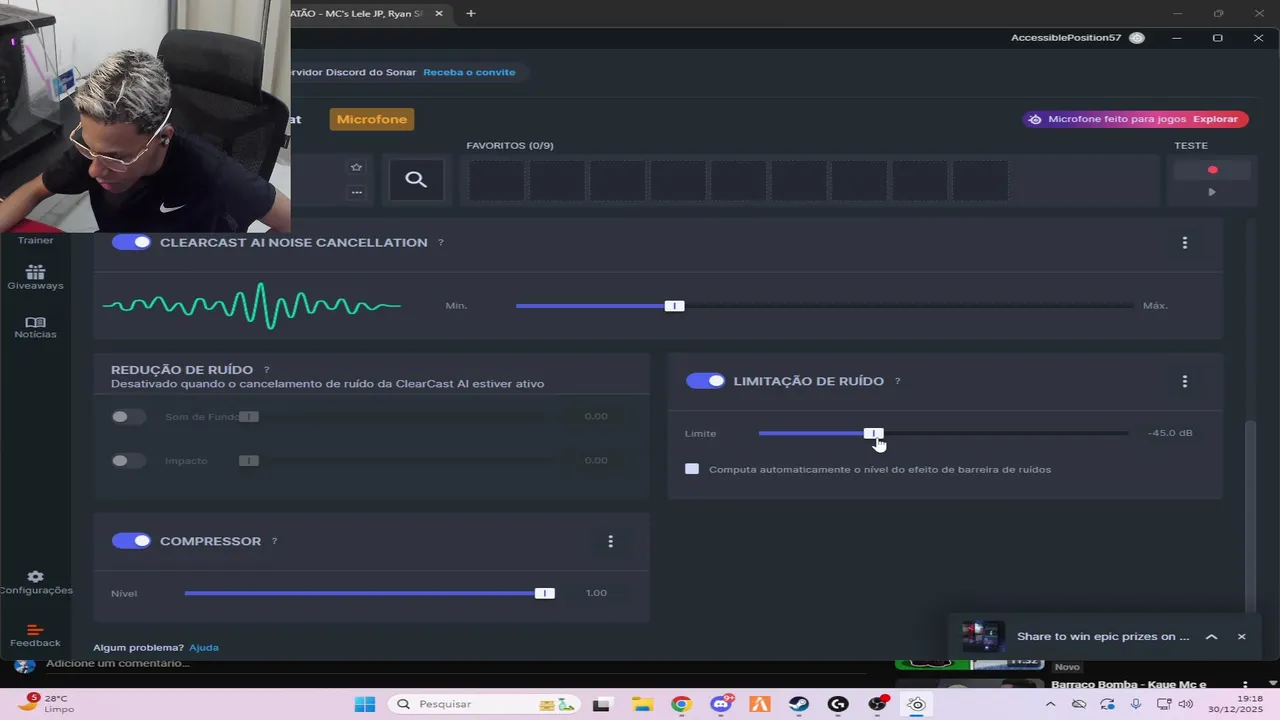Play back the mic test recording
1280x720 pixels.
[1212, 192]
